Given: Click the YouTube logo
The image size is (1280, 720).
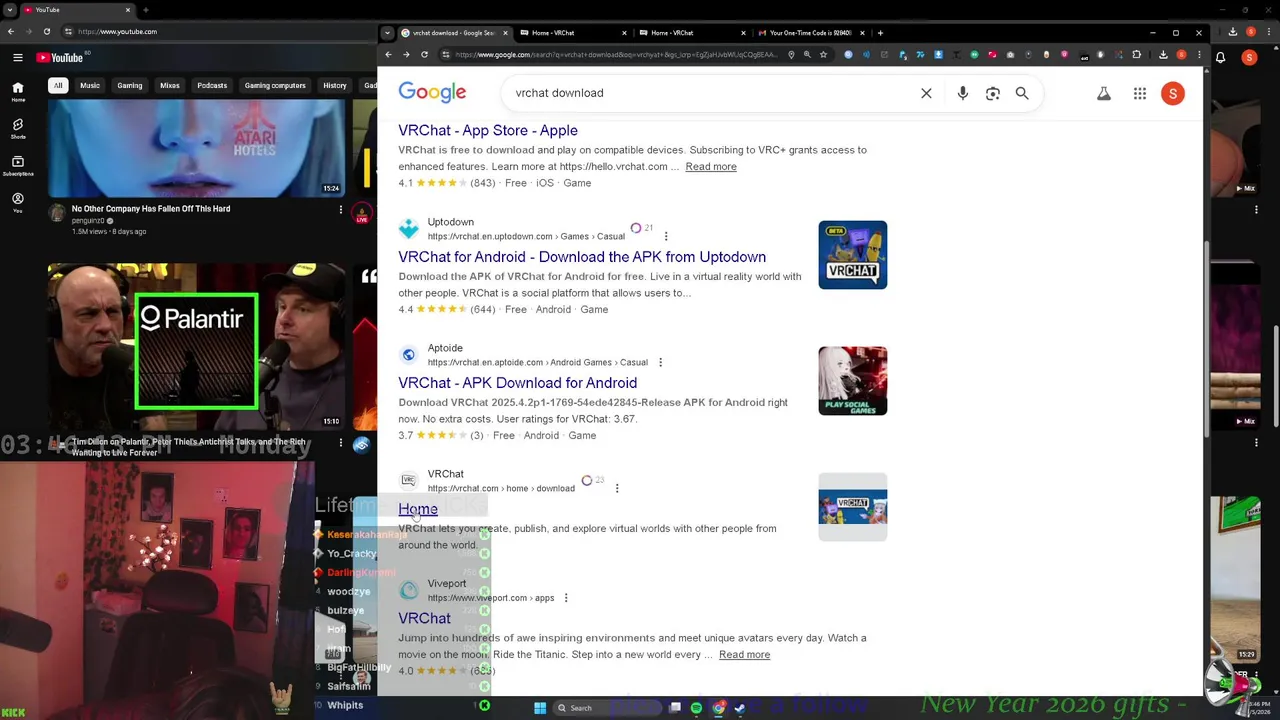Looking at the screenshot, I should (x=60, y=58).
